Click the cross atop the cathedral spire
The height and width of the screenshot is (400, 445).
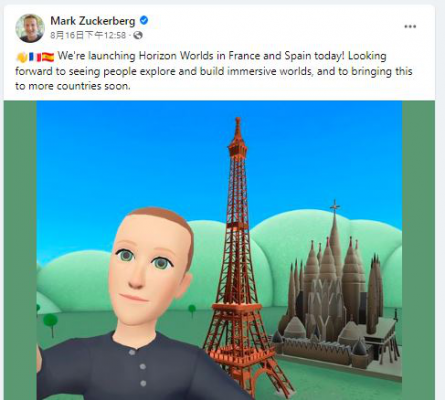(335, 207)
